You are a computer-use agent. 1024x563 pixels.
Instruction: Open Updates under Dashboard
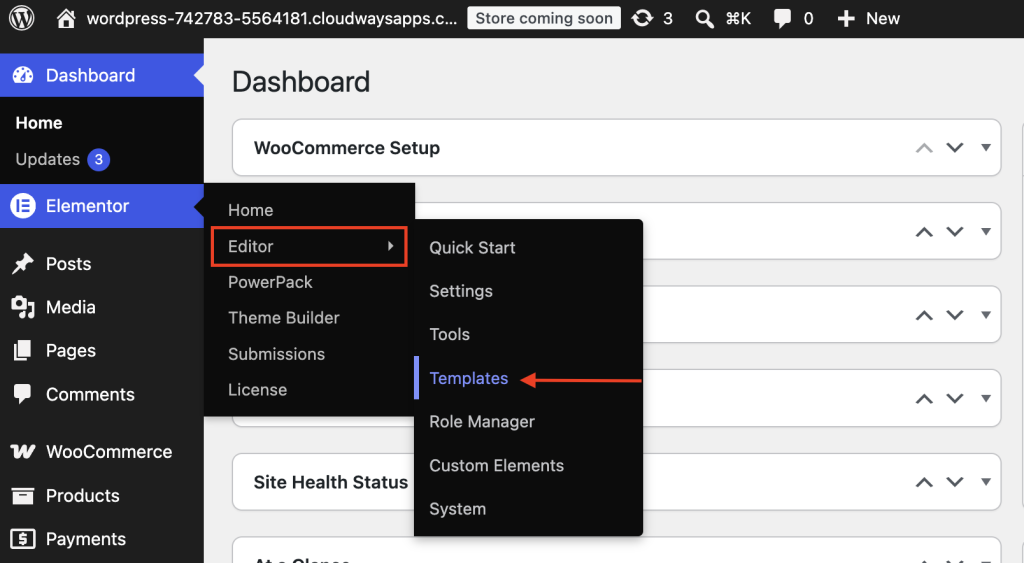pyautogui.click(x=48, y=159)
